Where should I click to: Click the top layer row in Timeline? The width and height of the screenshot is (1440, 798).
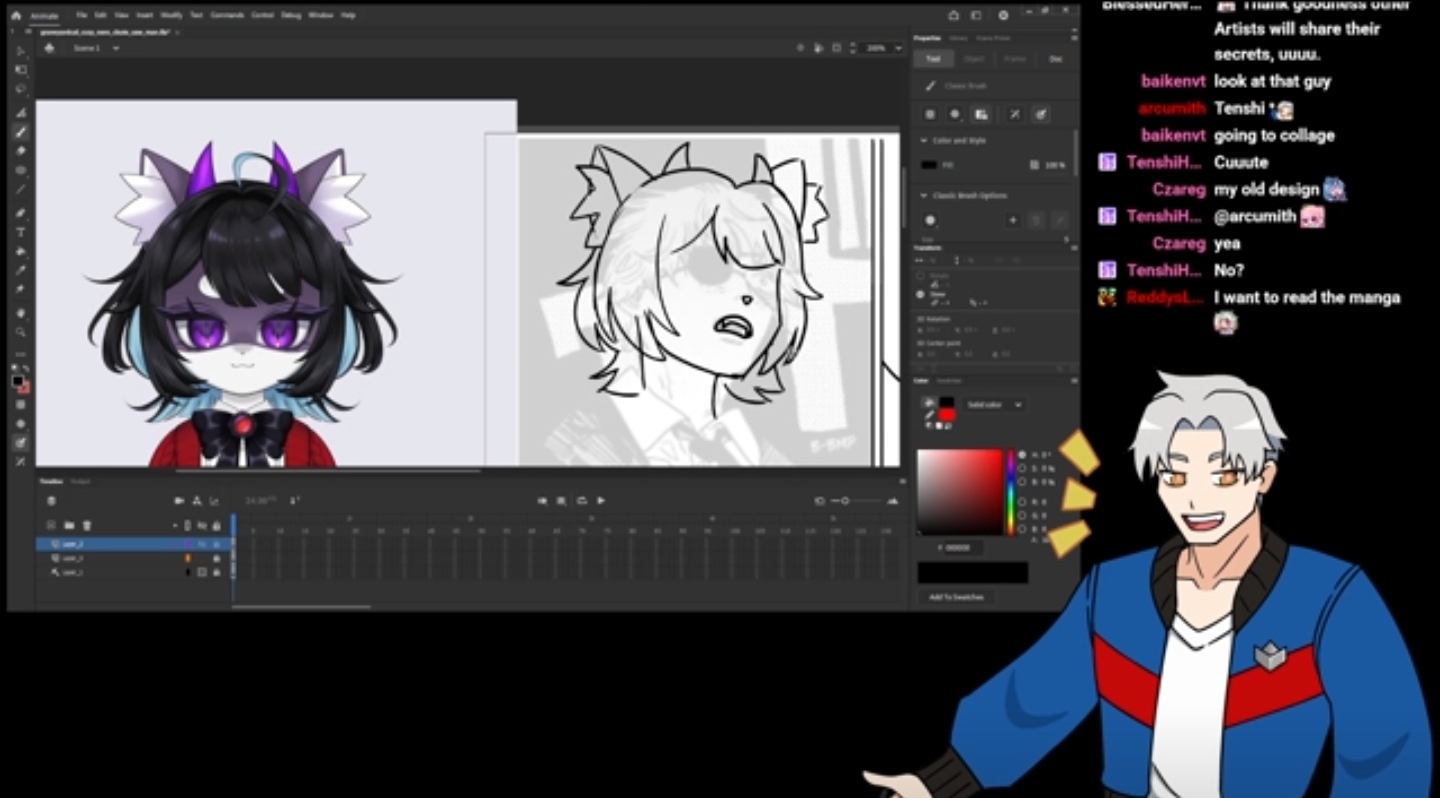133,544
